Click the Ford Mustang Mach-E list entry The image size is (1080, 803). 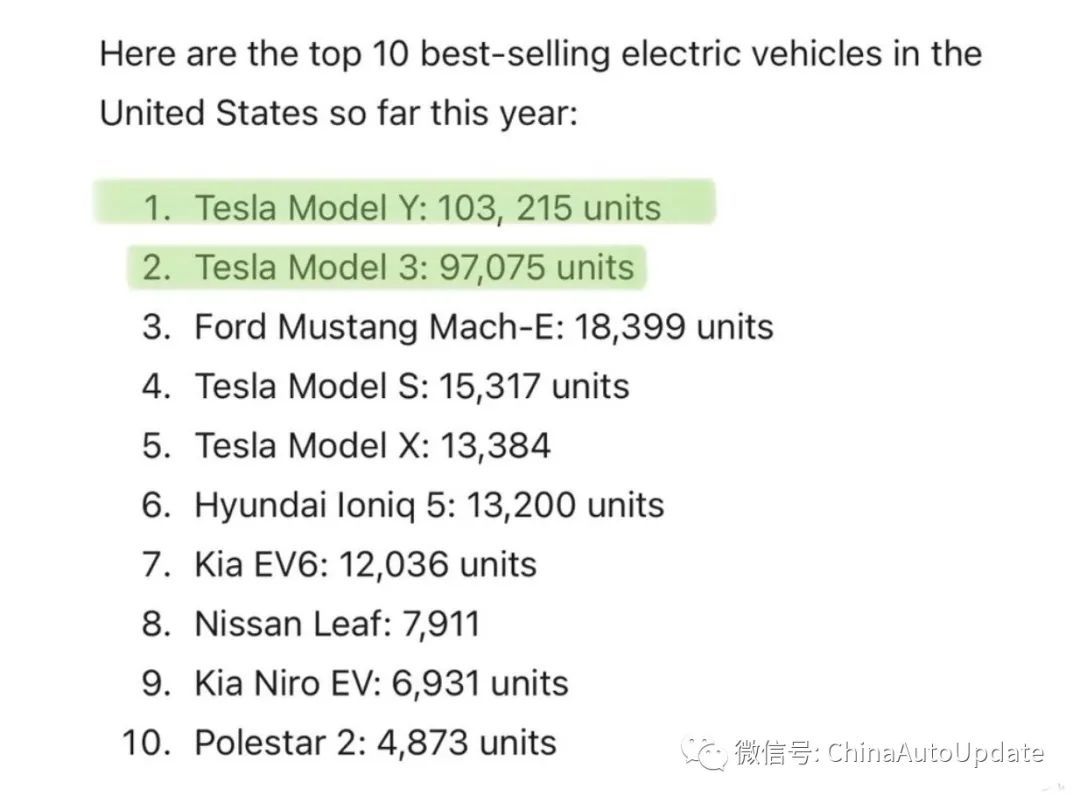(x=457, y=327)
